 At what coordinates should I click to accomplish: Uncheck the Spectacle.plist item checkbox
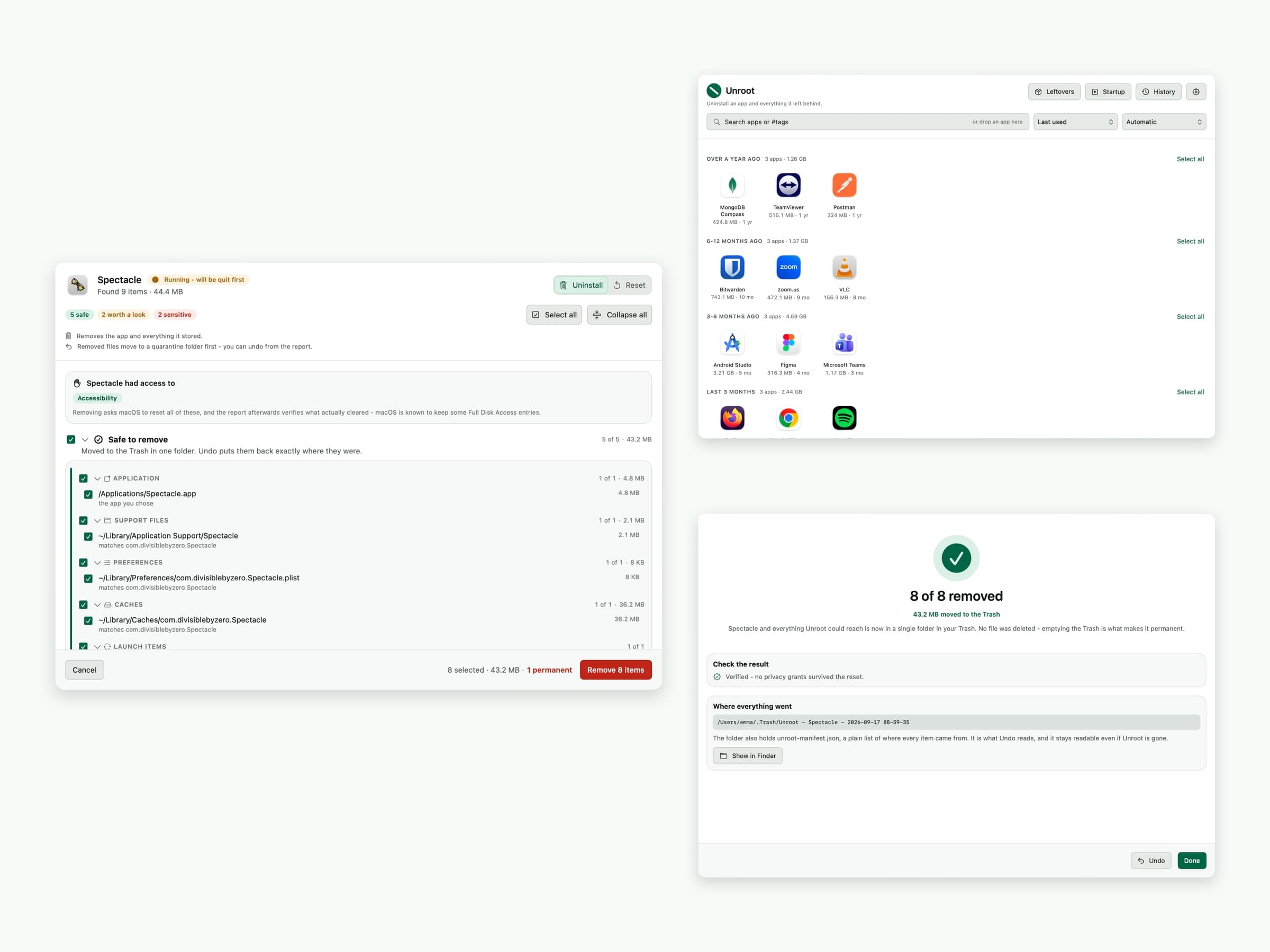[x=88, y=579]
